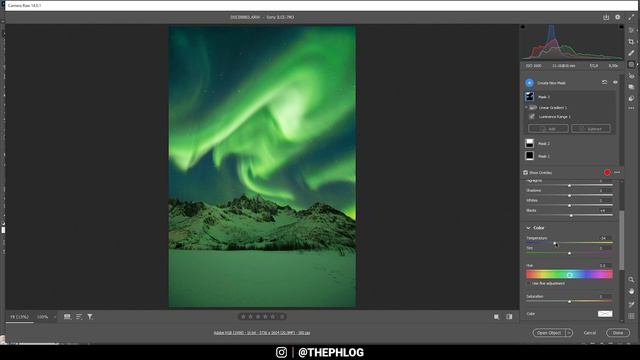Click the Open Object button
This screenshot has height=360, width=640.
pos(549,333)
